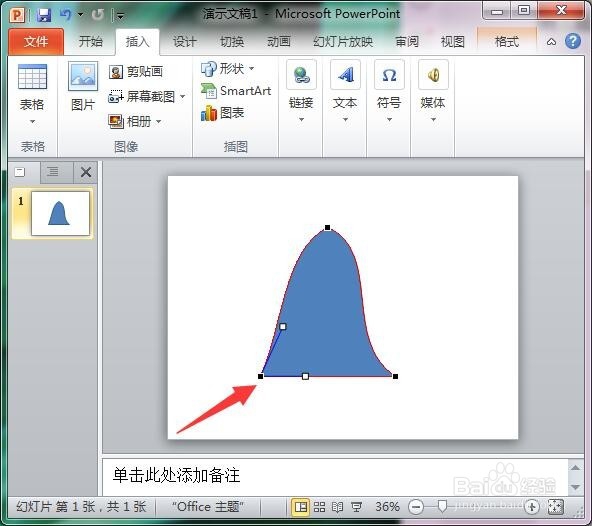The image size is (592, 526).
Task: Expand the 形状 dropdown arrow
Action: 251,69
